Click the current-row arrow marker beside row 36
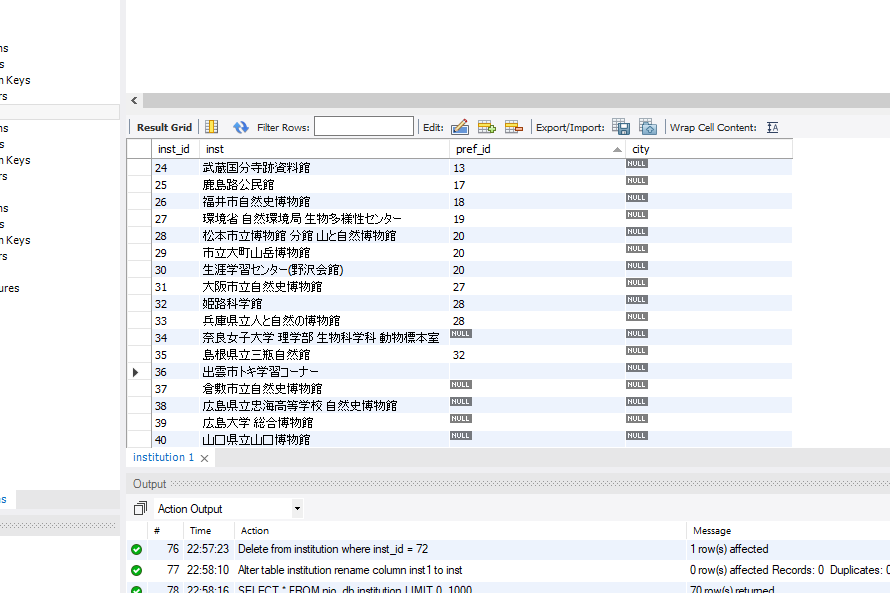This screenshot has width=890, height=593. (x=135, y=372)
